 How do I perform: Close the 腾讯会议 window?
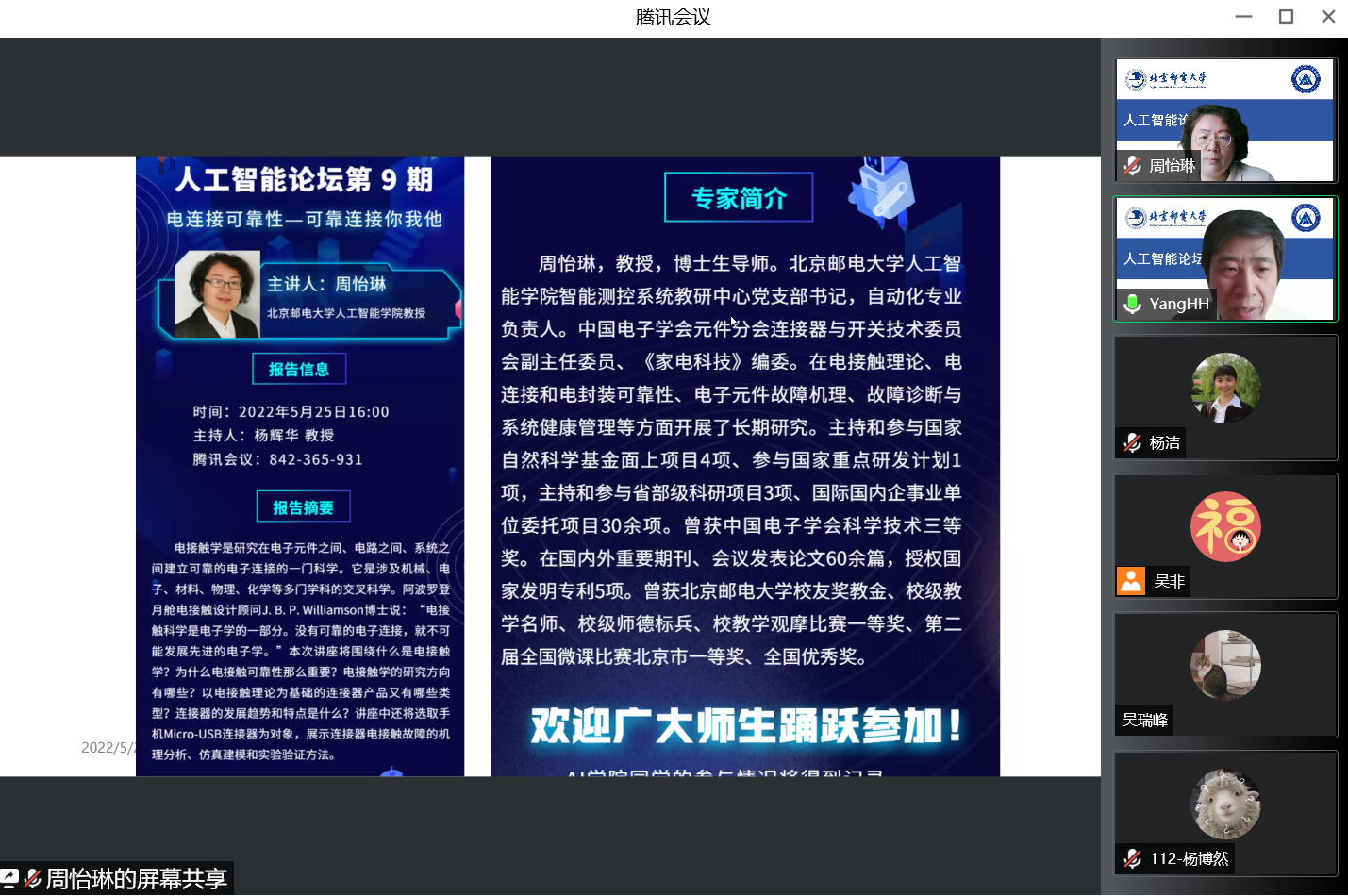click(x=1328, y=17)
